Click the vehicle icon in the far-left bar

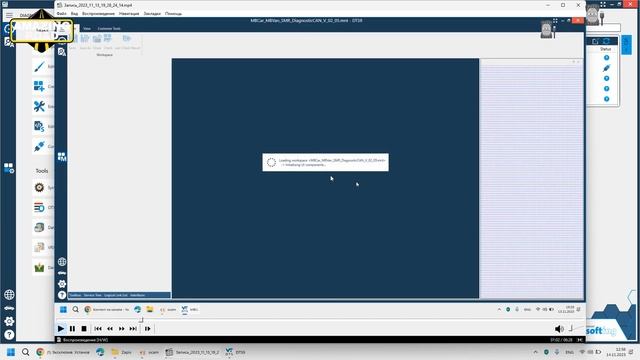[x=9, y=308]
